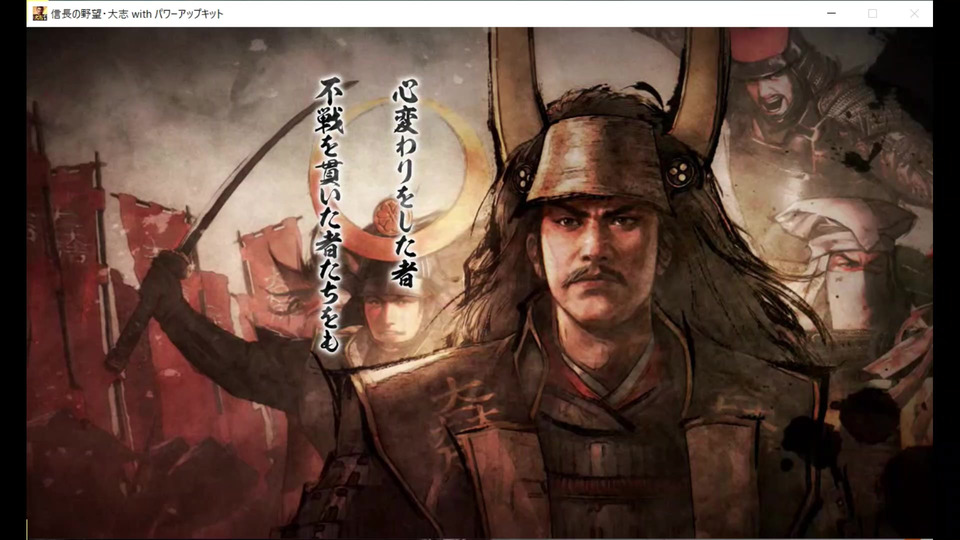Viewport: 960px width, 540px height.
Task: Click the window title 信長の野望・大志 with パワーアップキット
Action: pos(137,13)
